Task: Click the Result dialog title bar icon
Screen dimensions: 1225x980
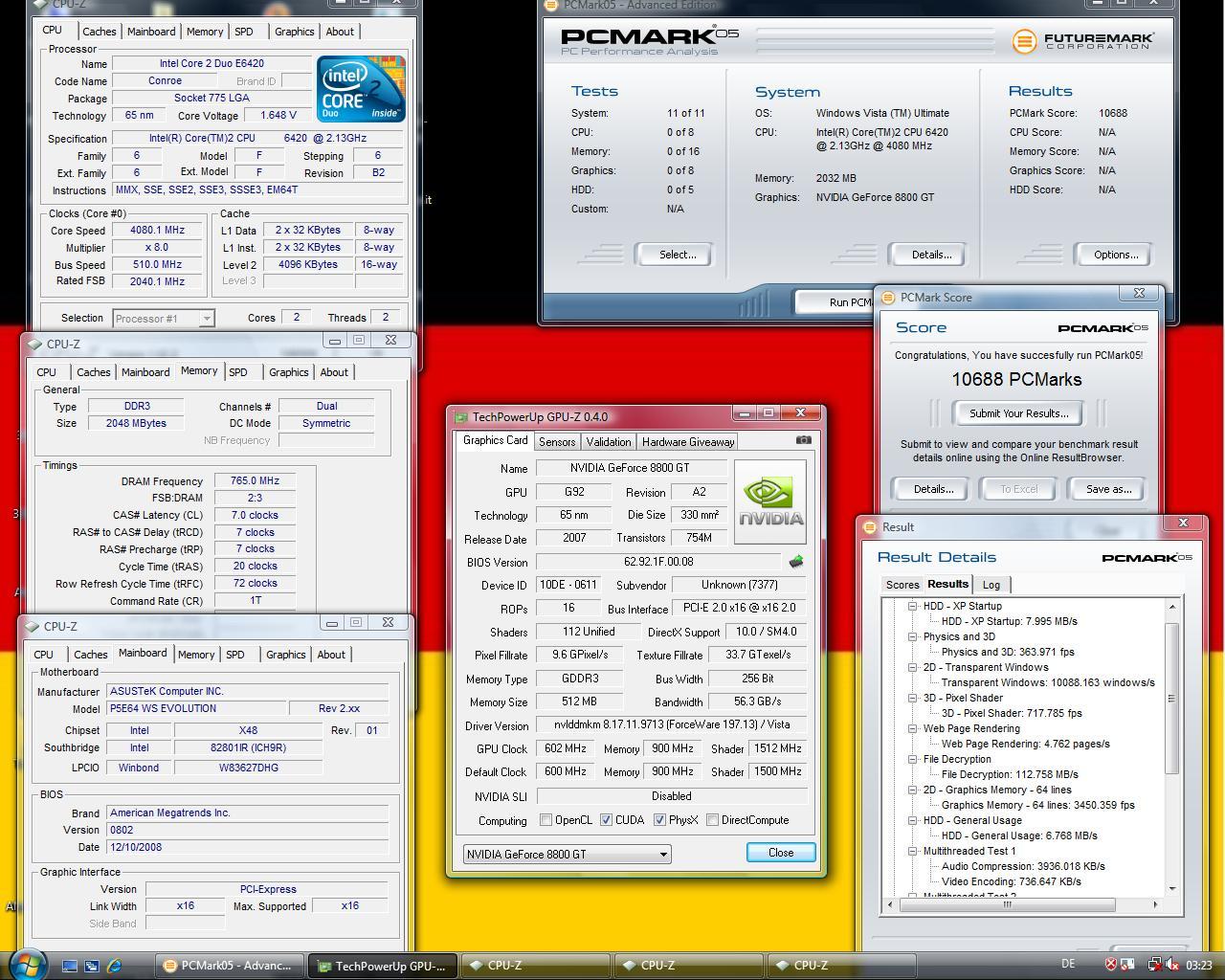Action: (870, 527)
